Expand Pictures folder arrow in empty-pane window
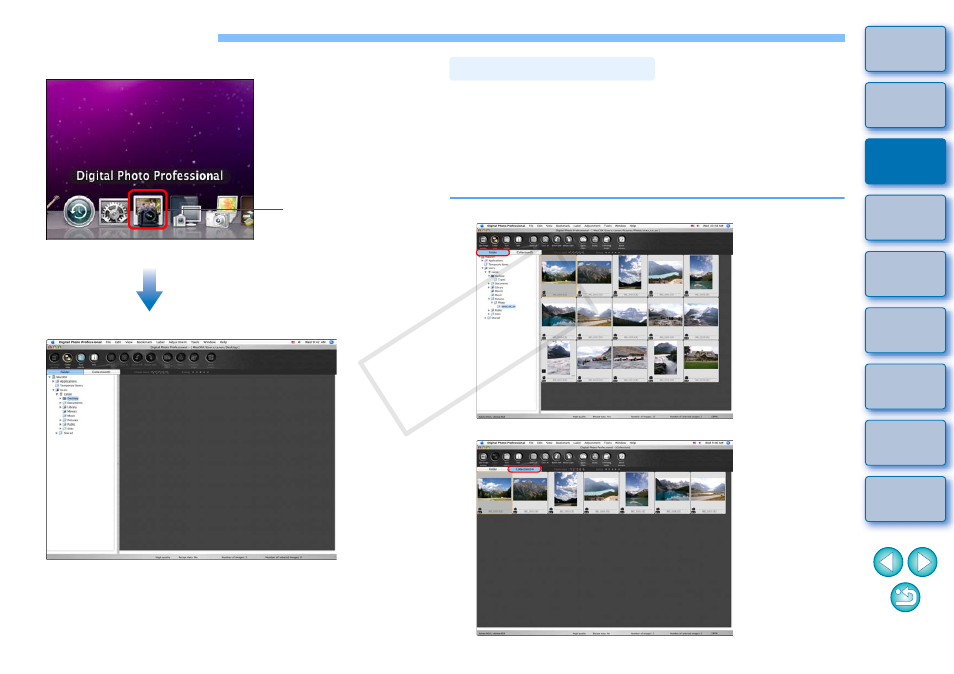This screenshot has height=674, width=954. coord(60,420)
